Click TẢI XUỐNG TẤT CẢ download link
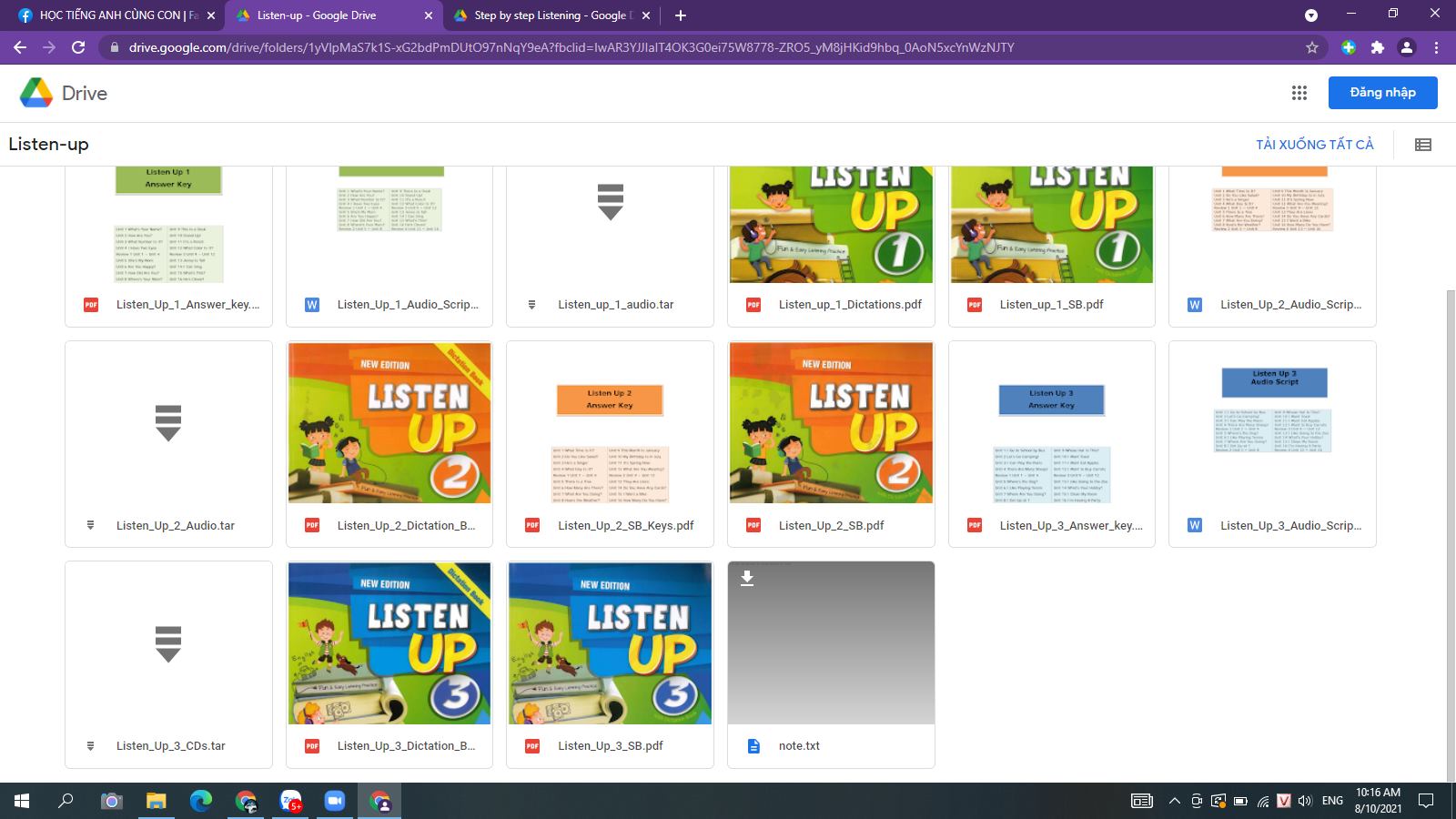The width and height of the screenshot is (1456, 819). pos(1314,145)
